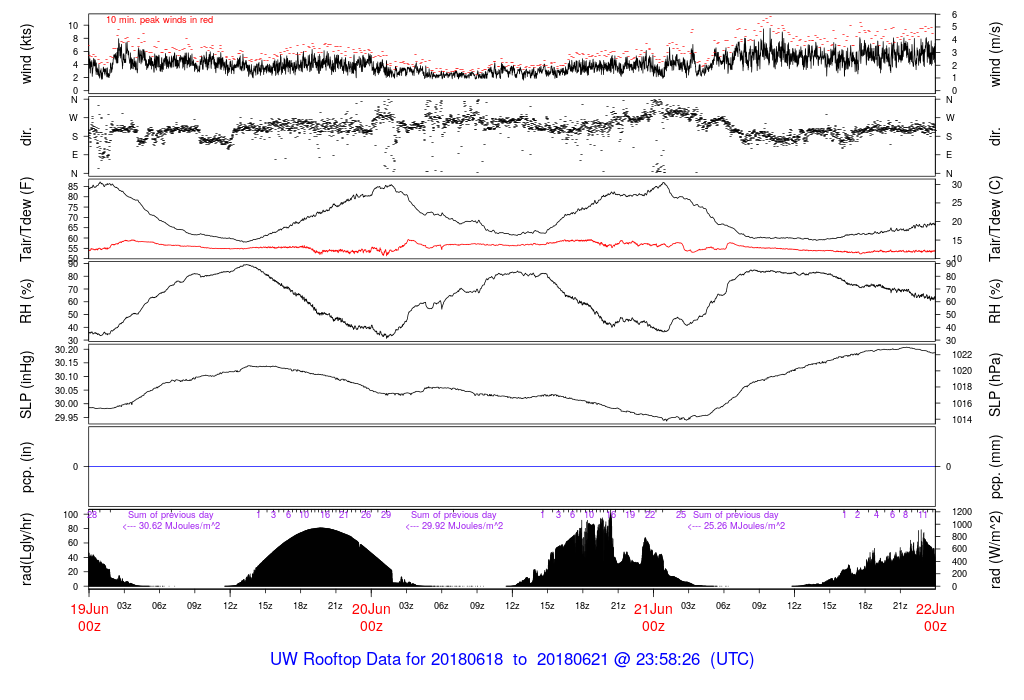Screen dimensions: 1024x700
Task: Select the 'Tair/Tdew (F)' axis label
Action: 27,219
